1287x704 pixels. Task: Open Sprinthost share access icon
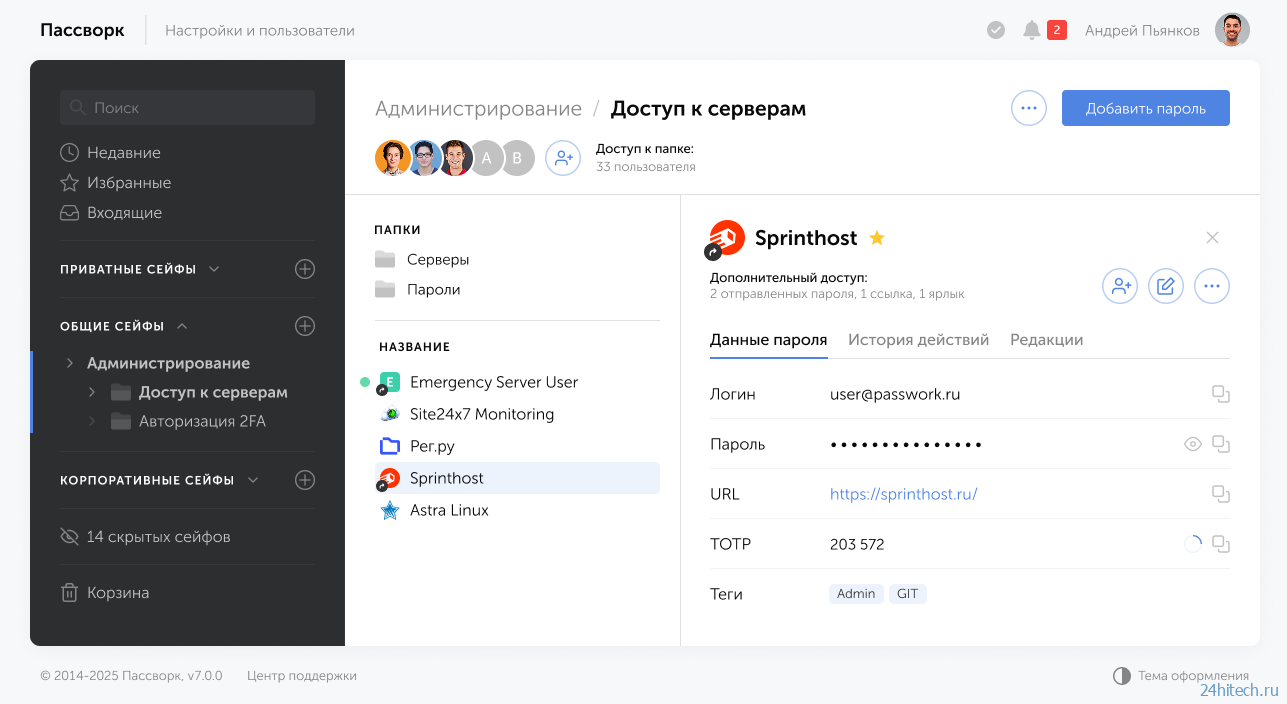tap(1120, 286)
